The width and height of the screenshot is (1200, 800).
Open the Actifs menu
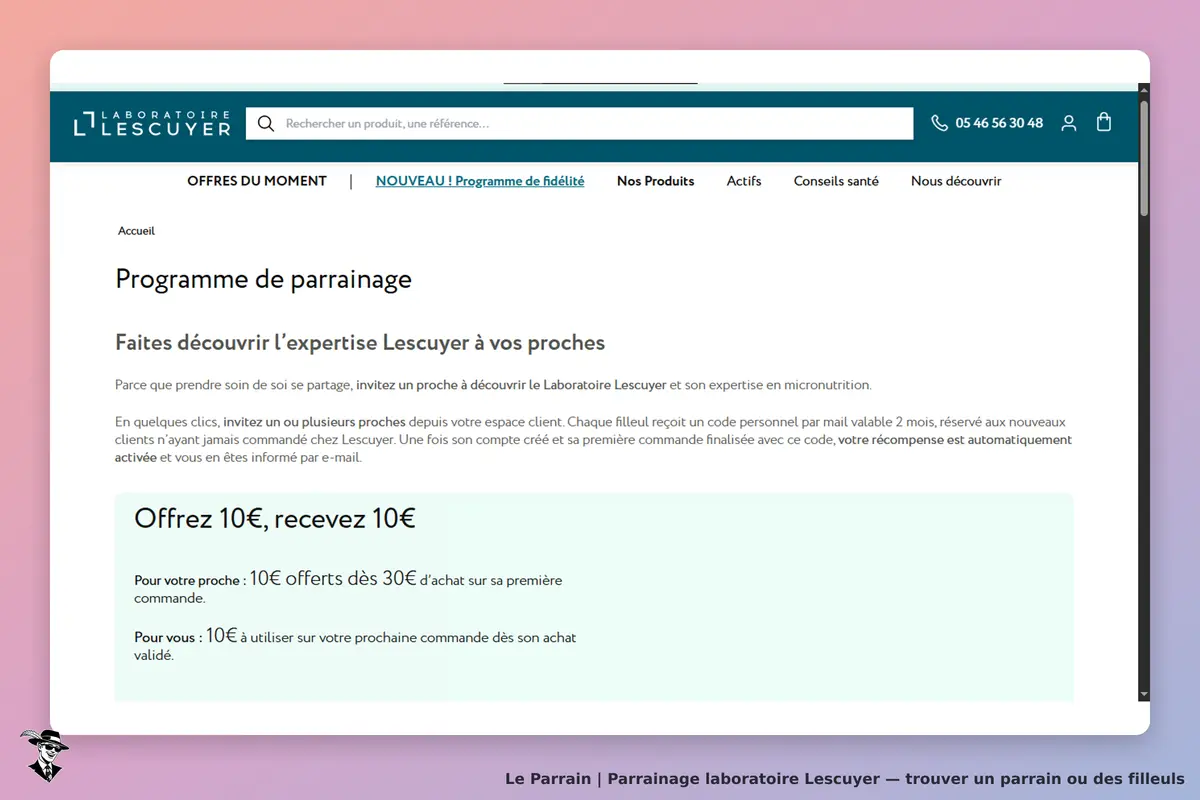click(744, 181)
